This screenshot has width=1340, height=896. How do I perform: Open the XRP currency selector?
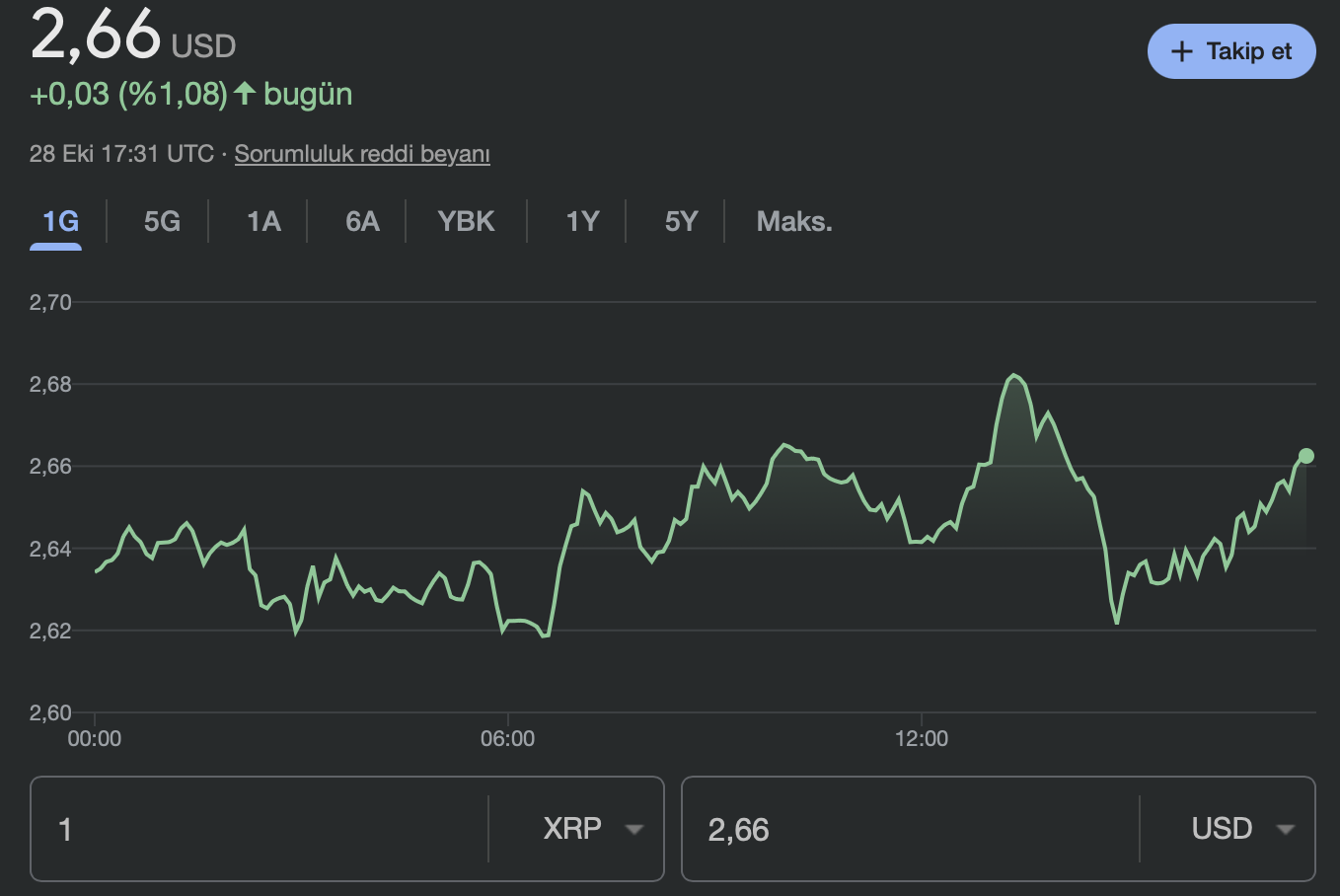click(587, 830)
